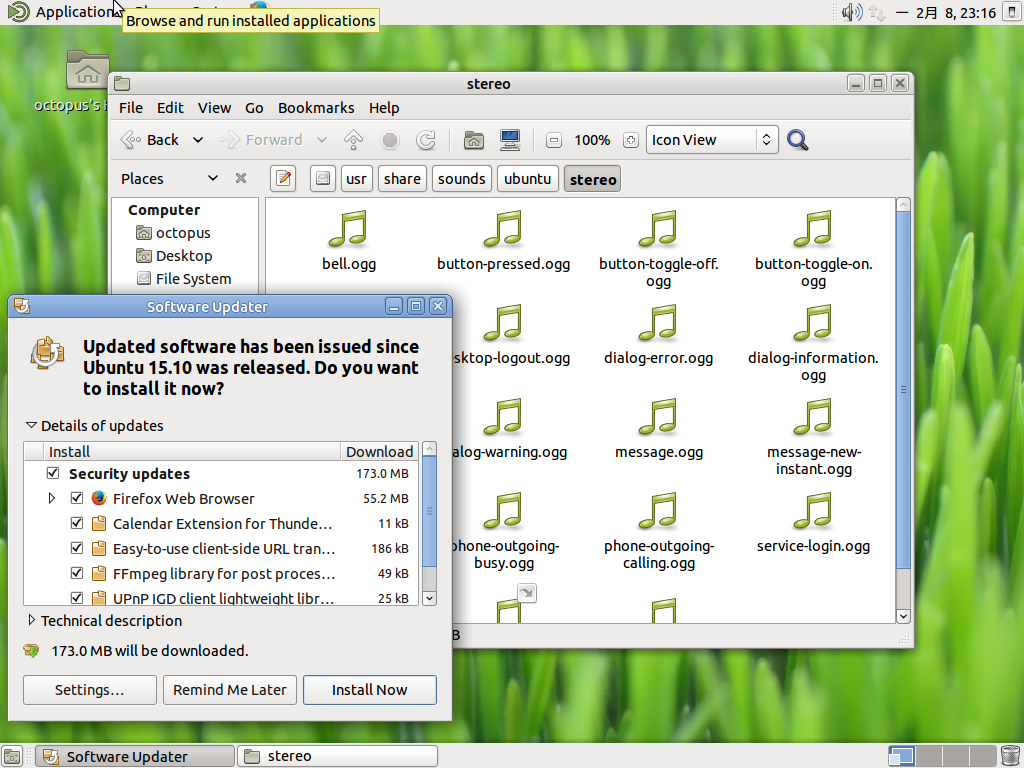Expand the Technical description section
The image size is (1024, 768).
coord(31,620)
